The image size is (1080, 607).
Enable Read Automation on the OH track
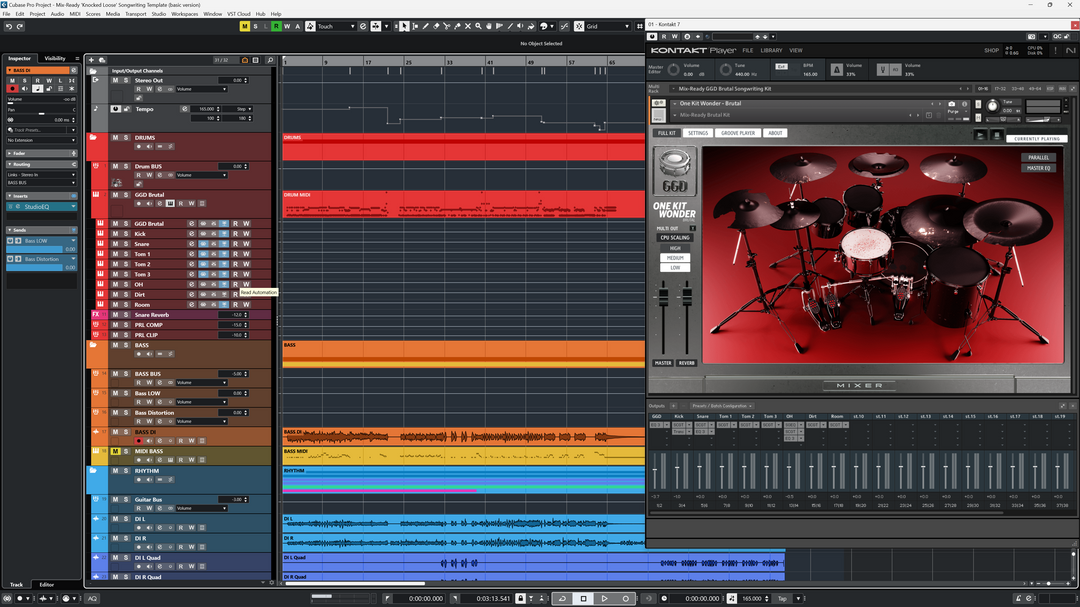[x=236, y=285]
